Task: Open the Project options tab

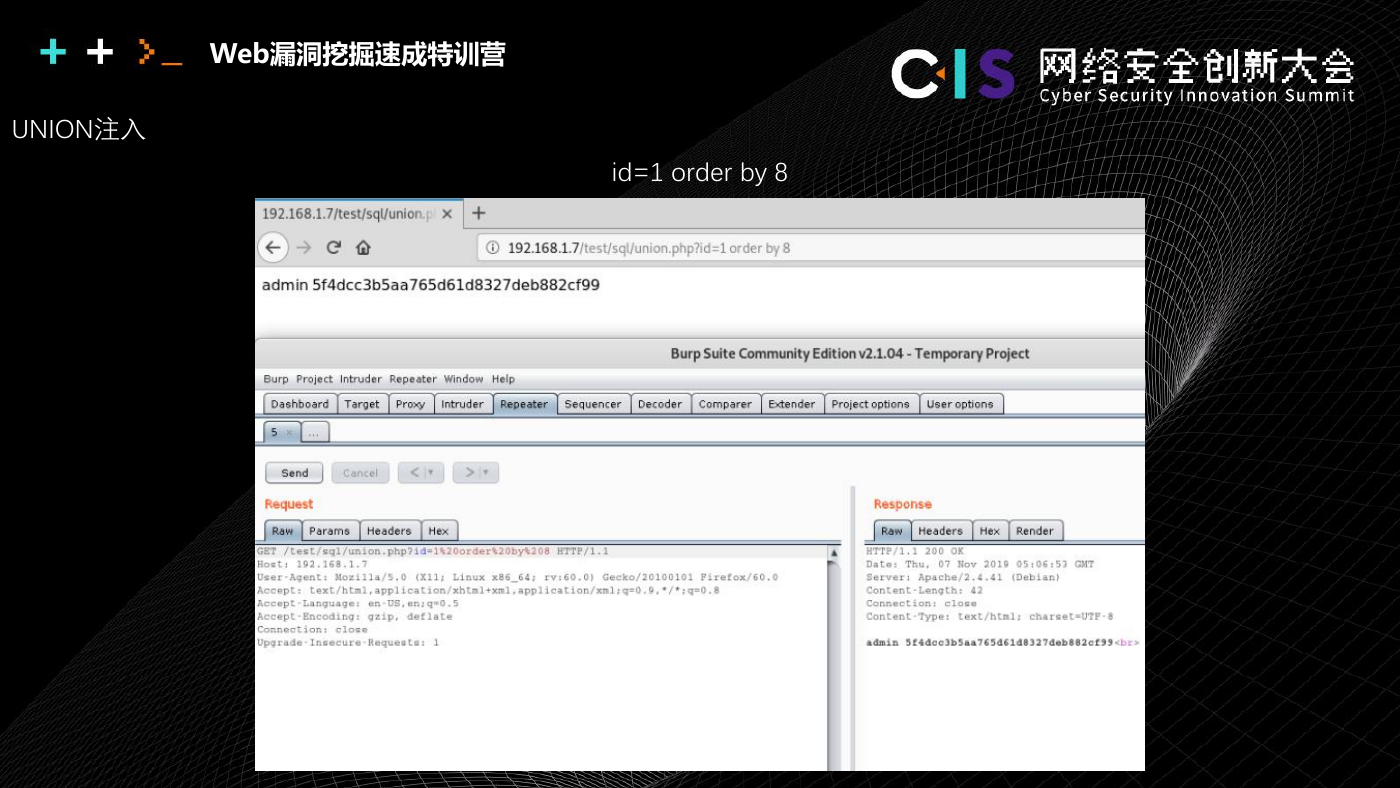Action: [x=871, y=404]
